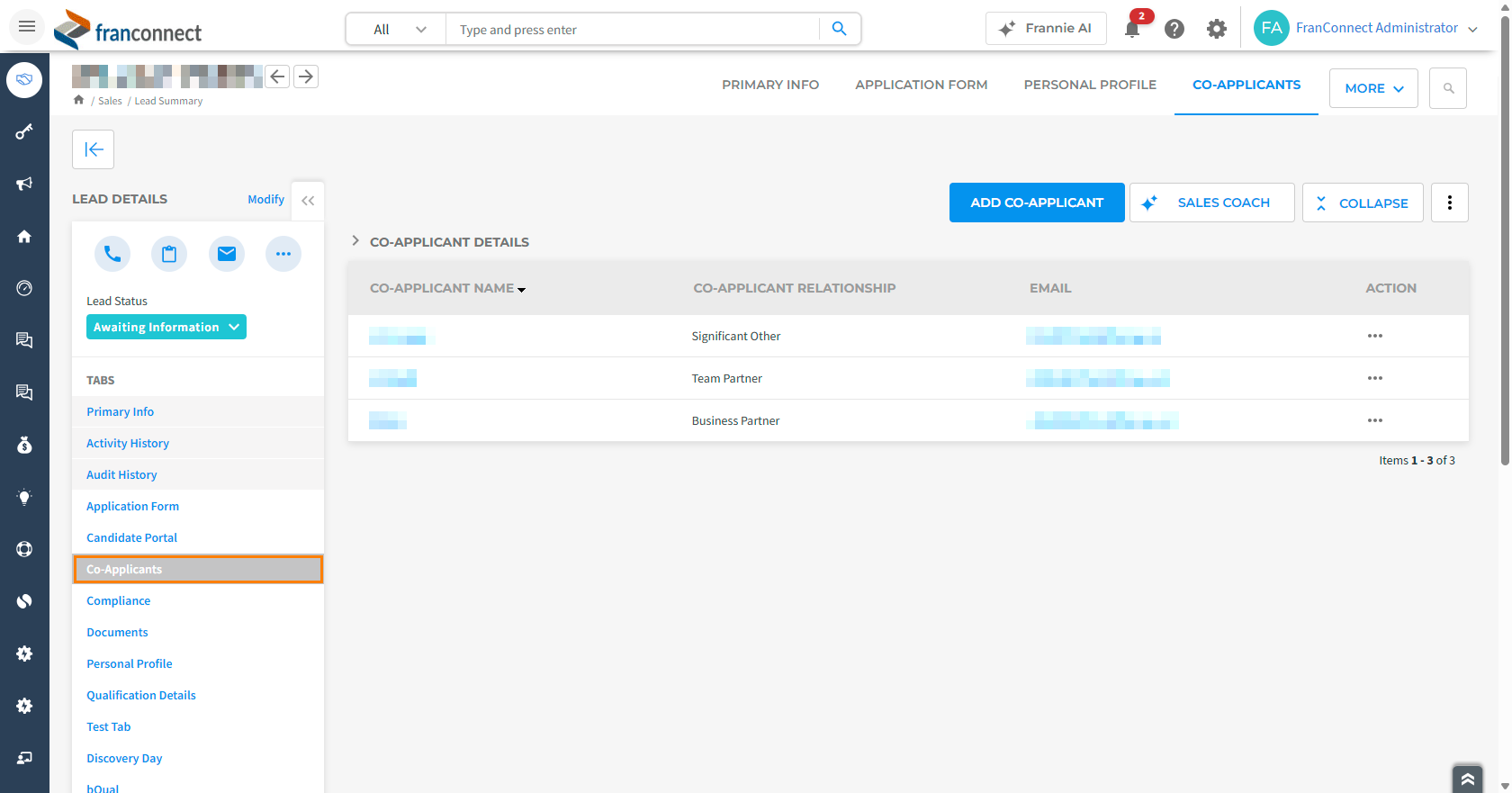Open the money bag finance icon
This screenshot has height=793, width=1512.
pos(24,445)
